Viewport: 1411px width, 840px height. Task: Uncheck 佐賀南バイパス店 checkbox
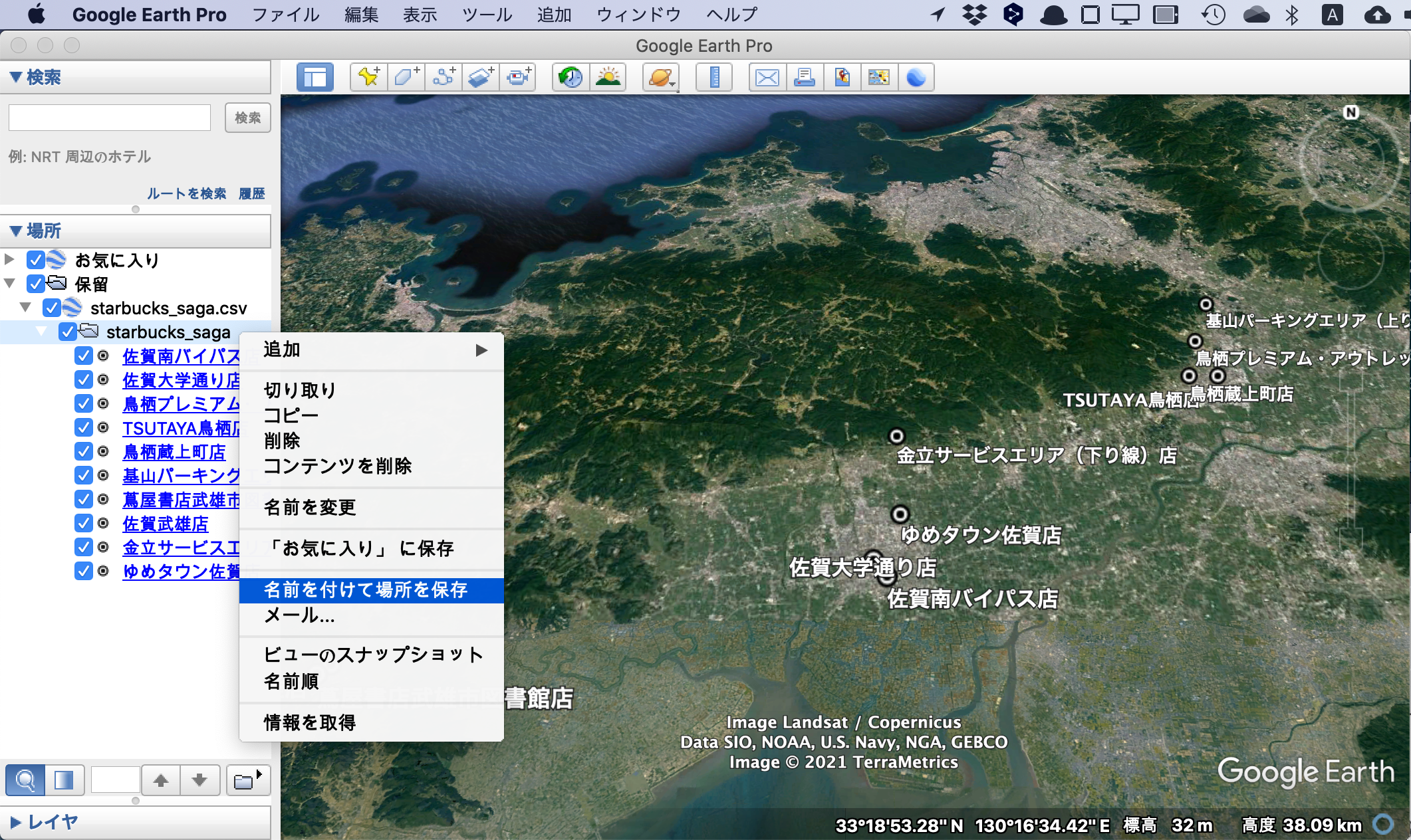84,356
